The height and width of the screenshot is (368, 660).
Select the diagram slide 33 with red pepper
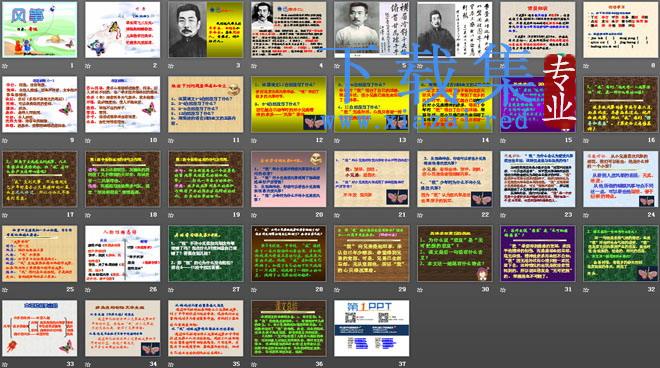[x=40, y=328]
